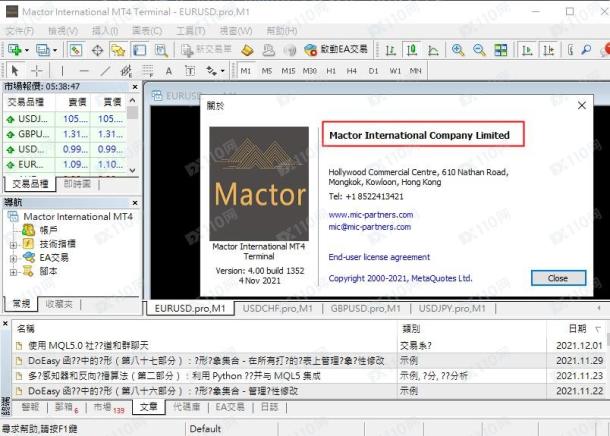Select the D1 timeframe
This screenshot has height=436, width=610.
[x=373, y=71]
